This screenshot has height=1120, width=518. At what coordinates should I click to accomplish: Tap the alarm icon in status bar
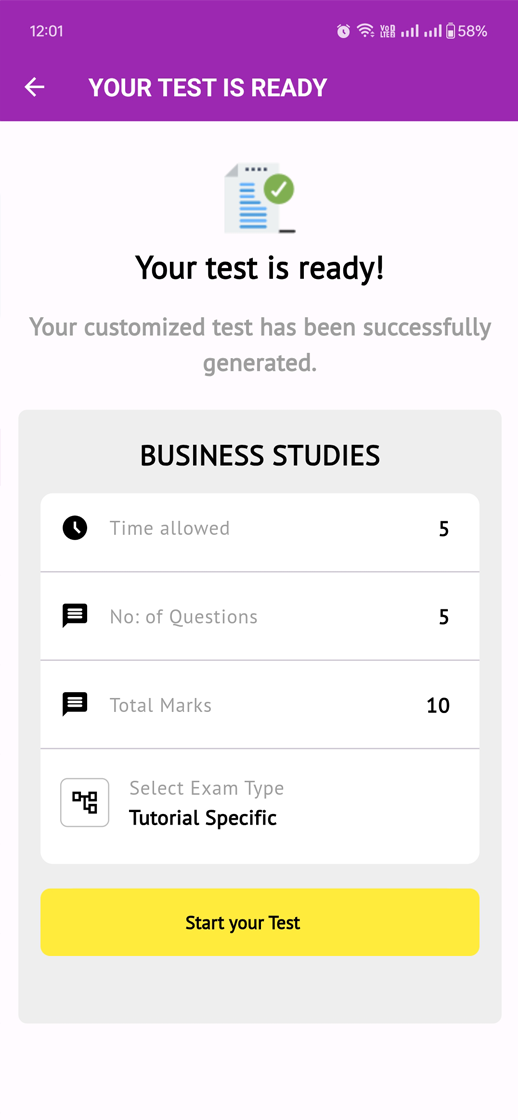point(344,31)
